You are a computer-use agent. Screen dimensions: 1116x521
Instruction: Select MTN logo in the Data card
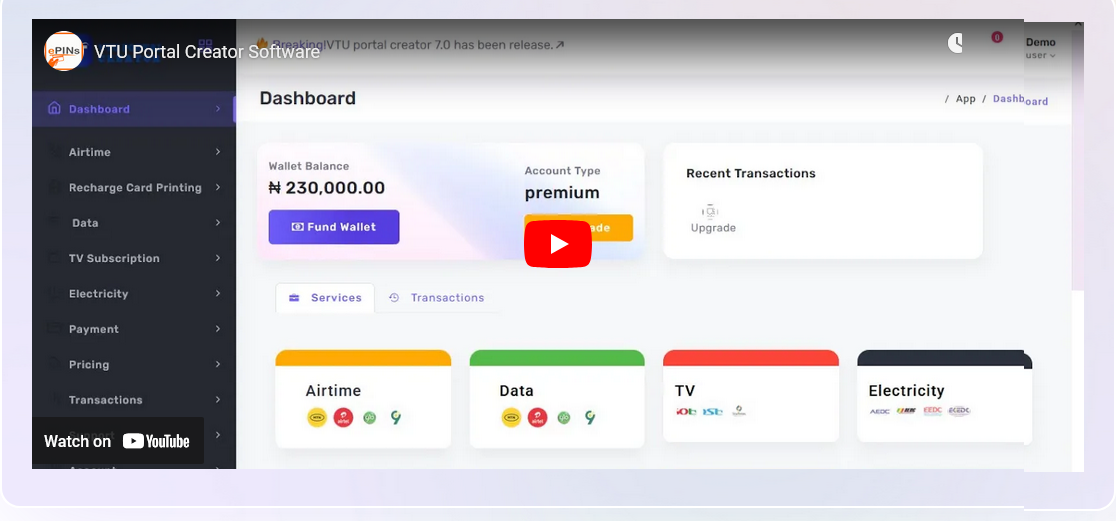pos(511,418)
